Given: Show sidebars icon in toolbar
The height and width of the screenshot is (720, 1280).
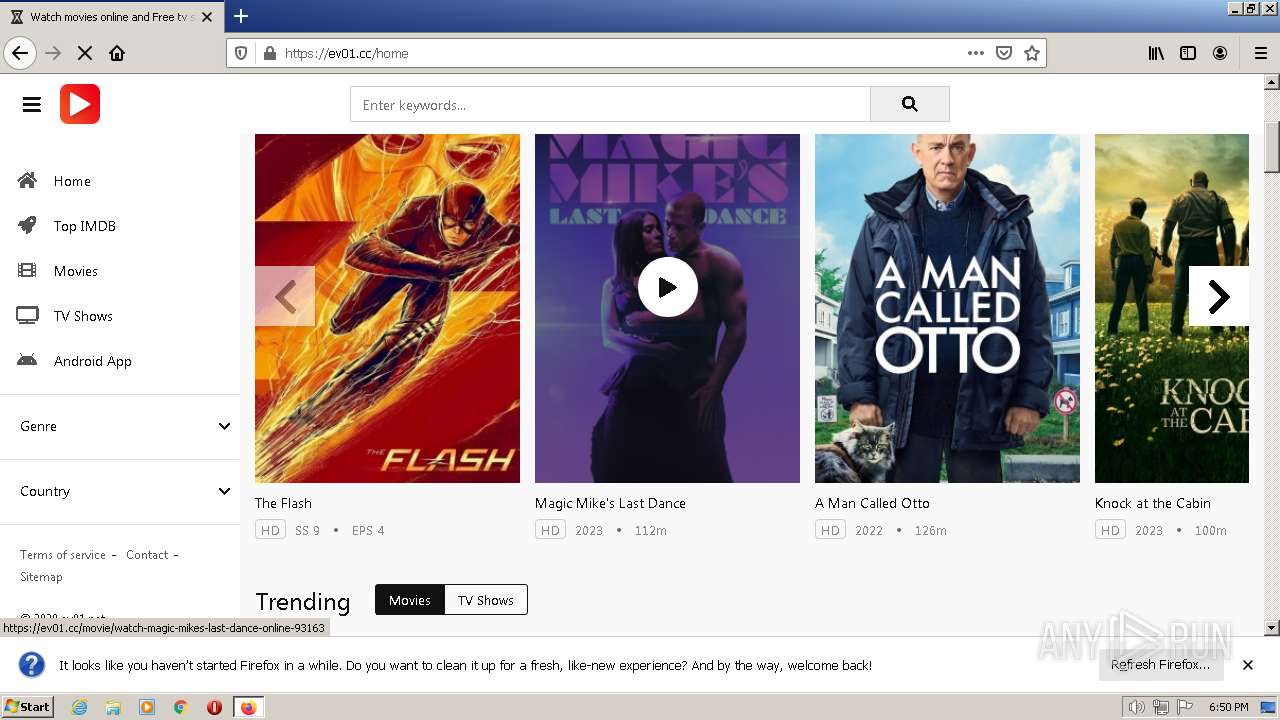Looking at the screenshot, I should click(x=1188, y=53).
